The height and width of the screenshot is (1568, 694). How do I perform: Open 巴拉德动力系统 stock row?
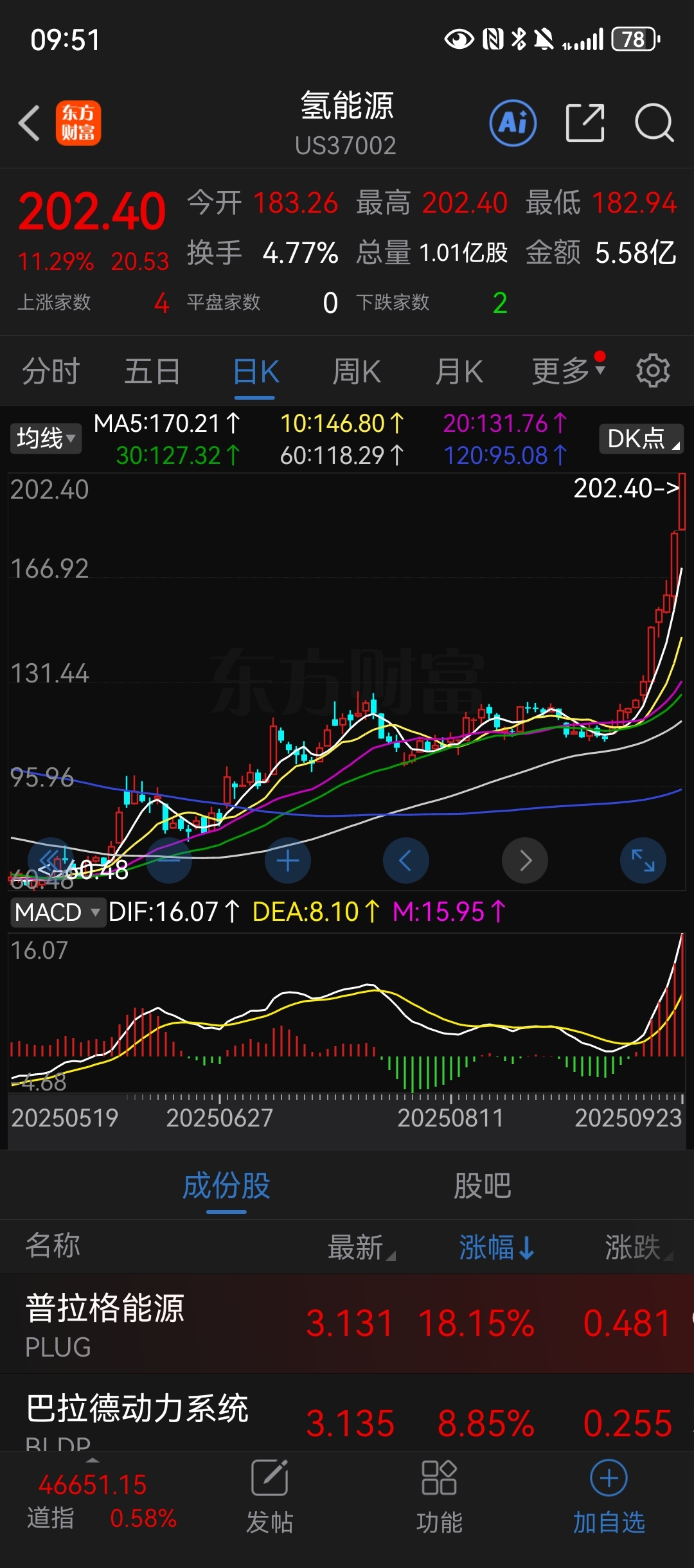(x=347, y=1414)
